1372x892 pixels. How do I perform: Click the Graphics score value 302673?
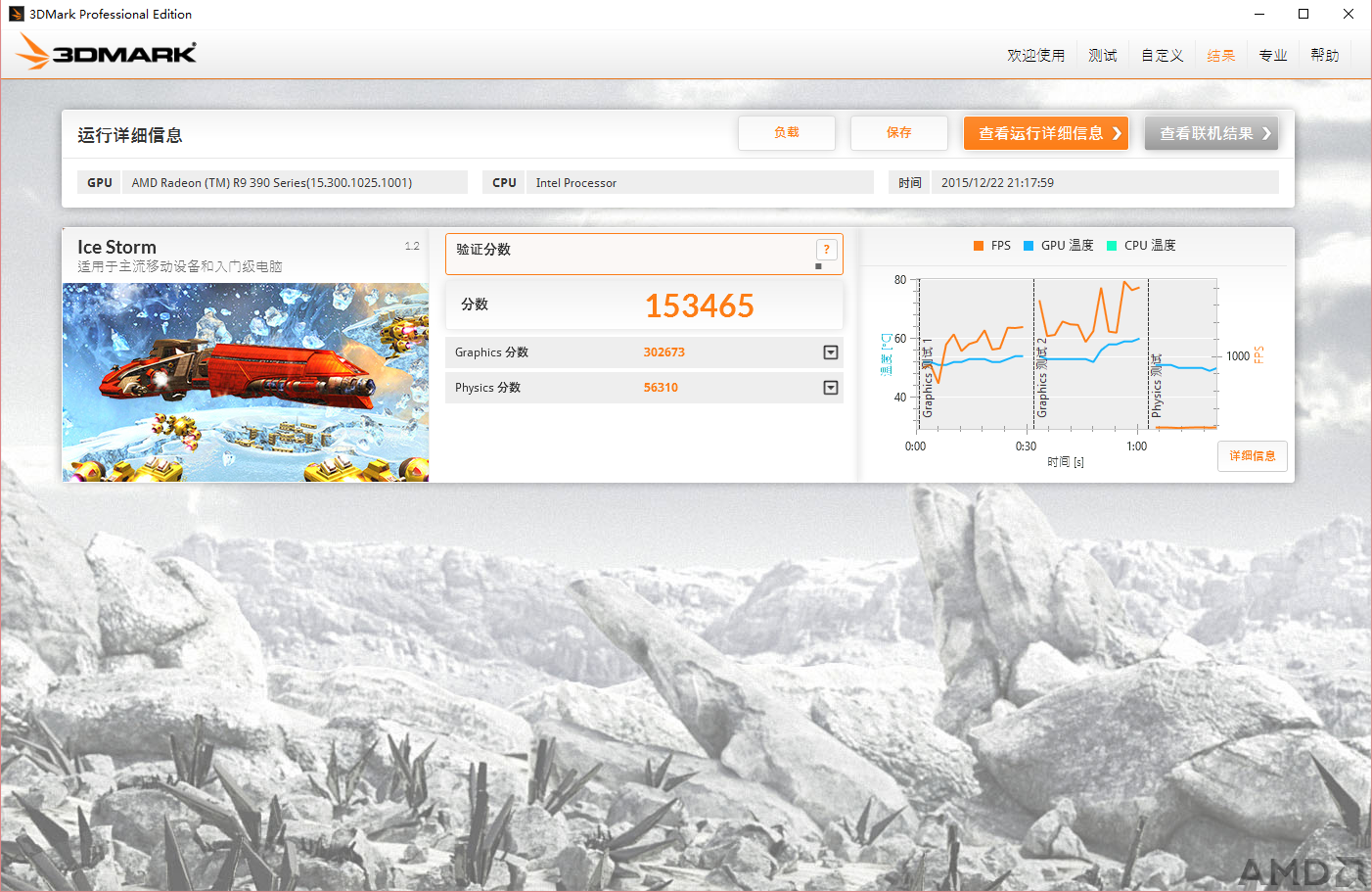(x=664, y=352)
